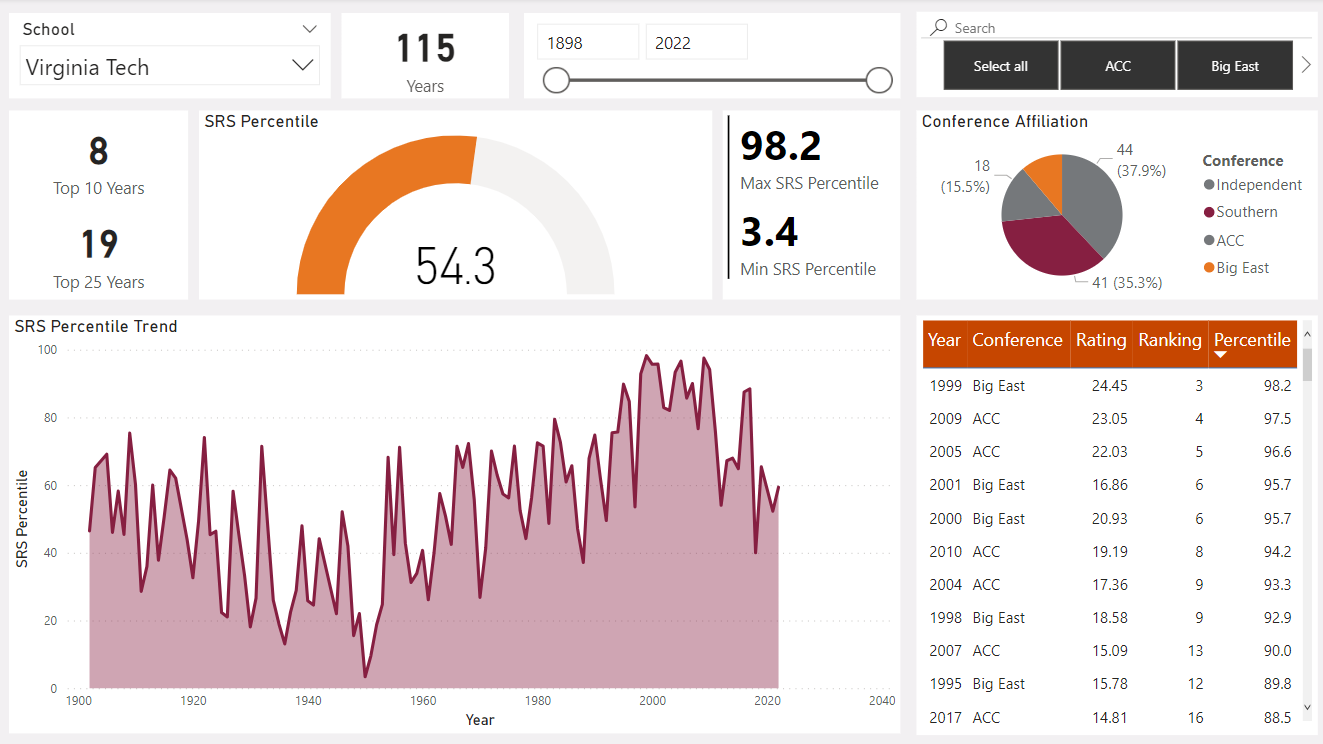1323x744 pixels.
Task: Select the 2001 row year cell
Action: 945,485
